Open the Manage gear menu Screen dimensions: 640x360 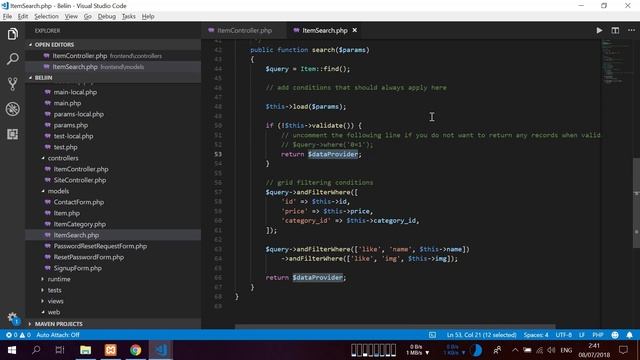point(13,318)
